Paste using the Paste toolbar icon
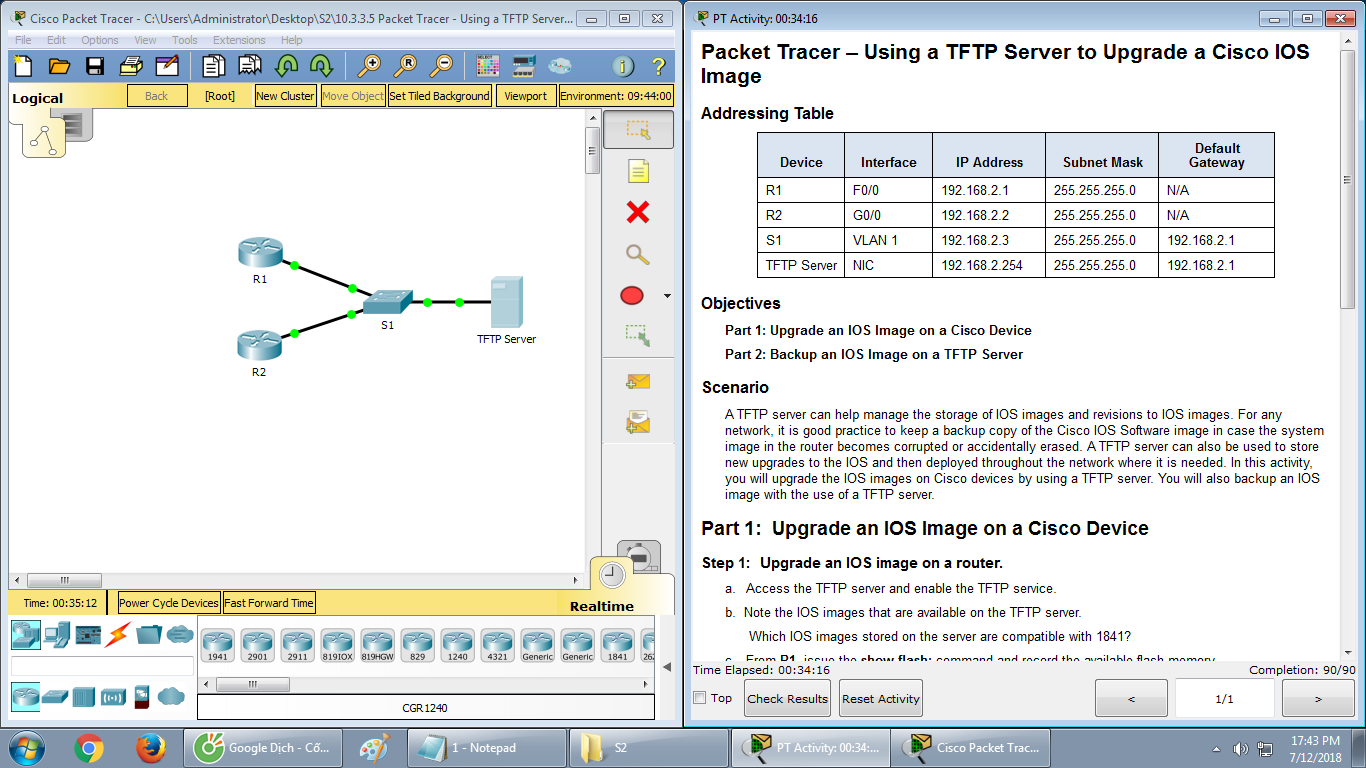The image size is (1366, 768). pos(250,66)
